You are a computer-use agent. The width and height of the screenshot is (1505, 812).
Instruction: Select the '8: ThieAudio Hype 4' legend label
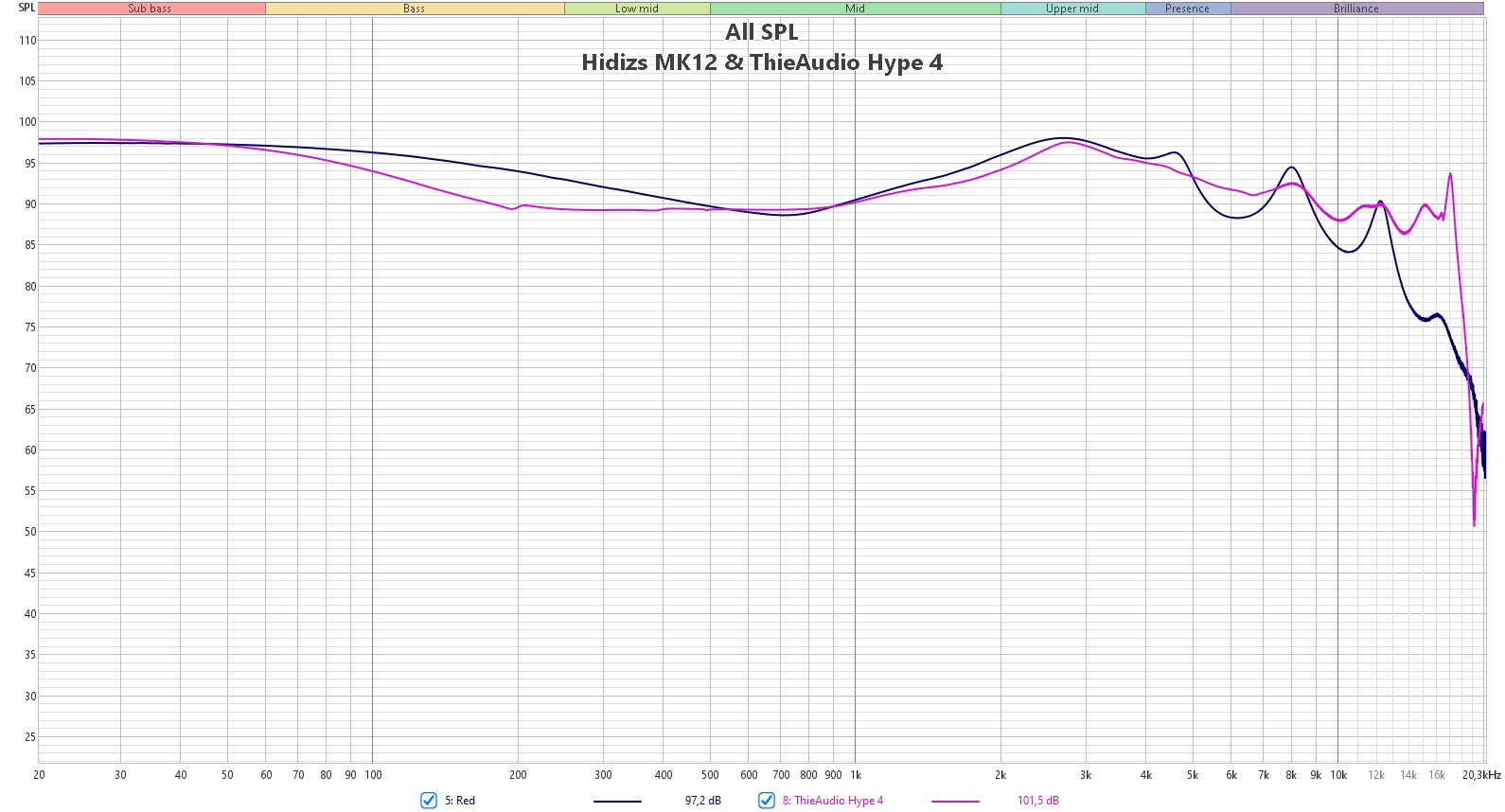tap(833, 801)
